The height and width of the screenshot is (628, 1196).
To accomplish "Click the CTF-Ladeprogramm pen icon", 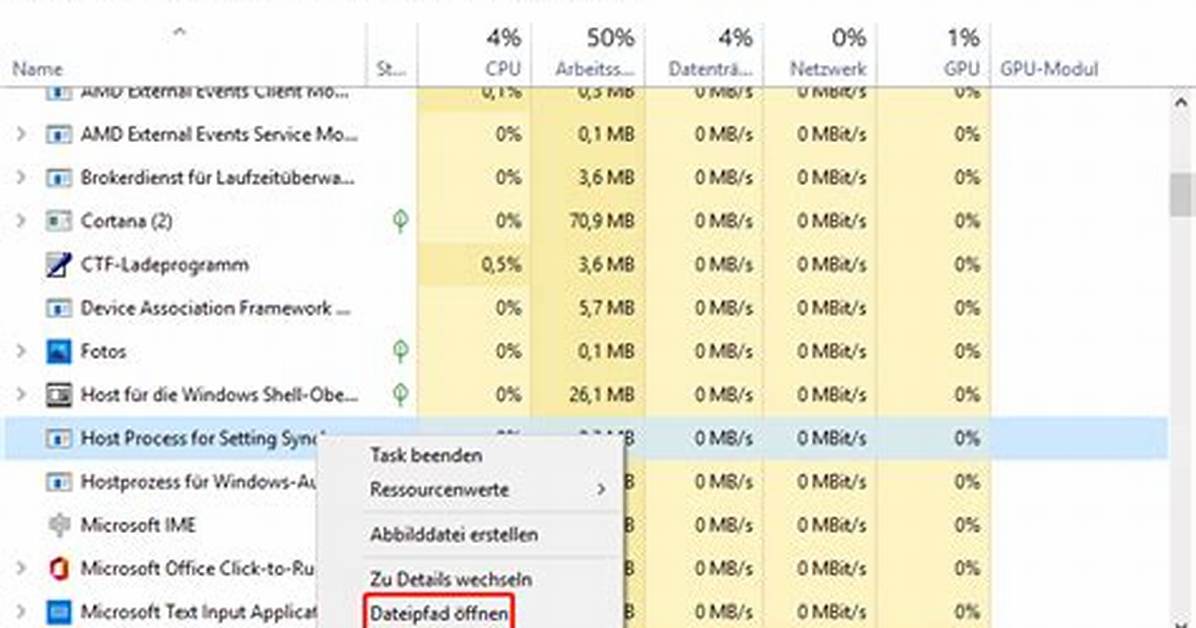I will 59,265.
